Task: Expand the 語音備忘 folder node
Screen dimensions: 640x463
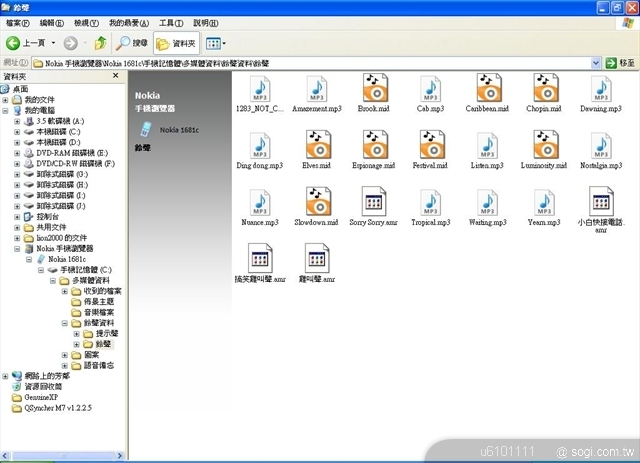Action: [64, 365]
